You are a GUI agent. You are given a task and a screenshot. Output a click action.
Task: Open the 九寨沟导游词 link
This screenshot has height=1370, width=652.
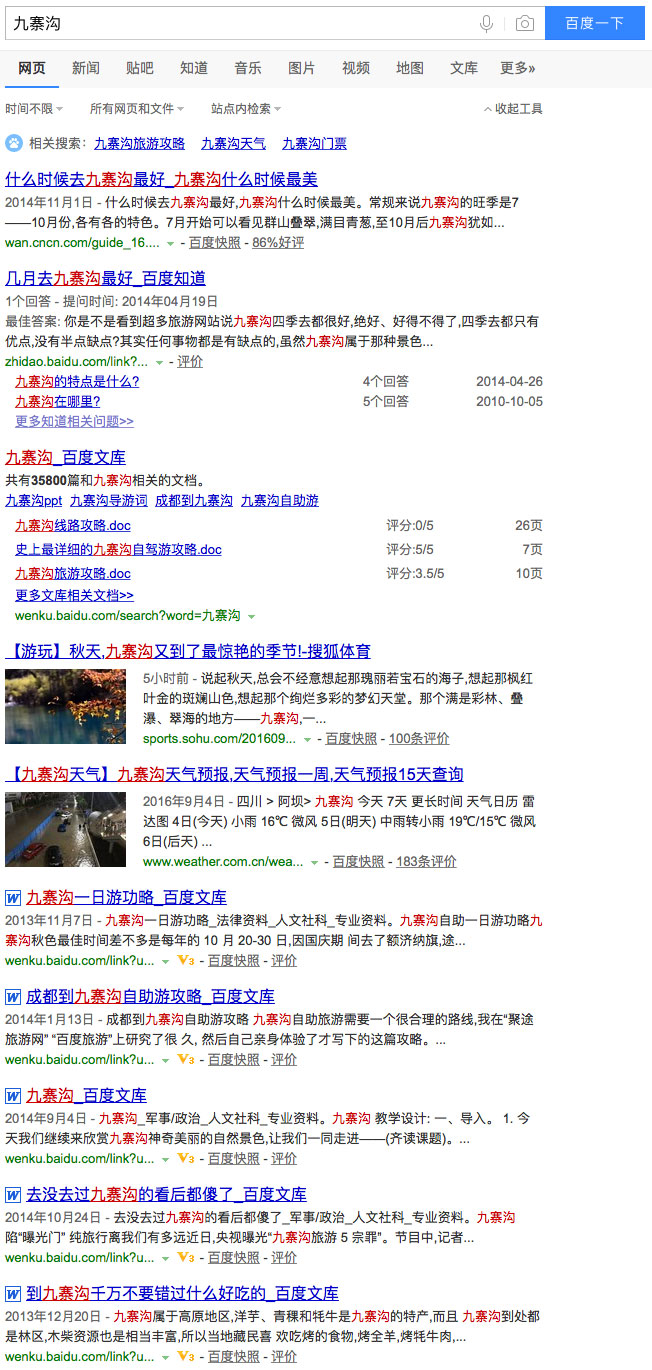pyautogui.click(x=108, y=500)
